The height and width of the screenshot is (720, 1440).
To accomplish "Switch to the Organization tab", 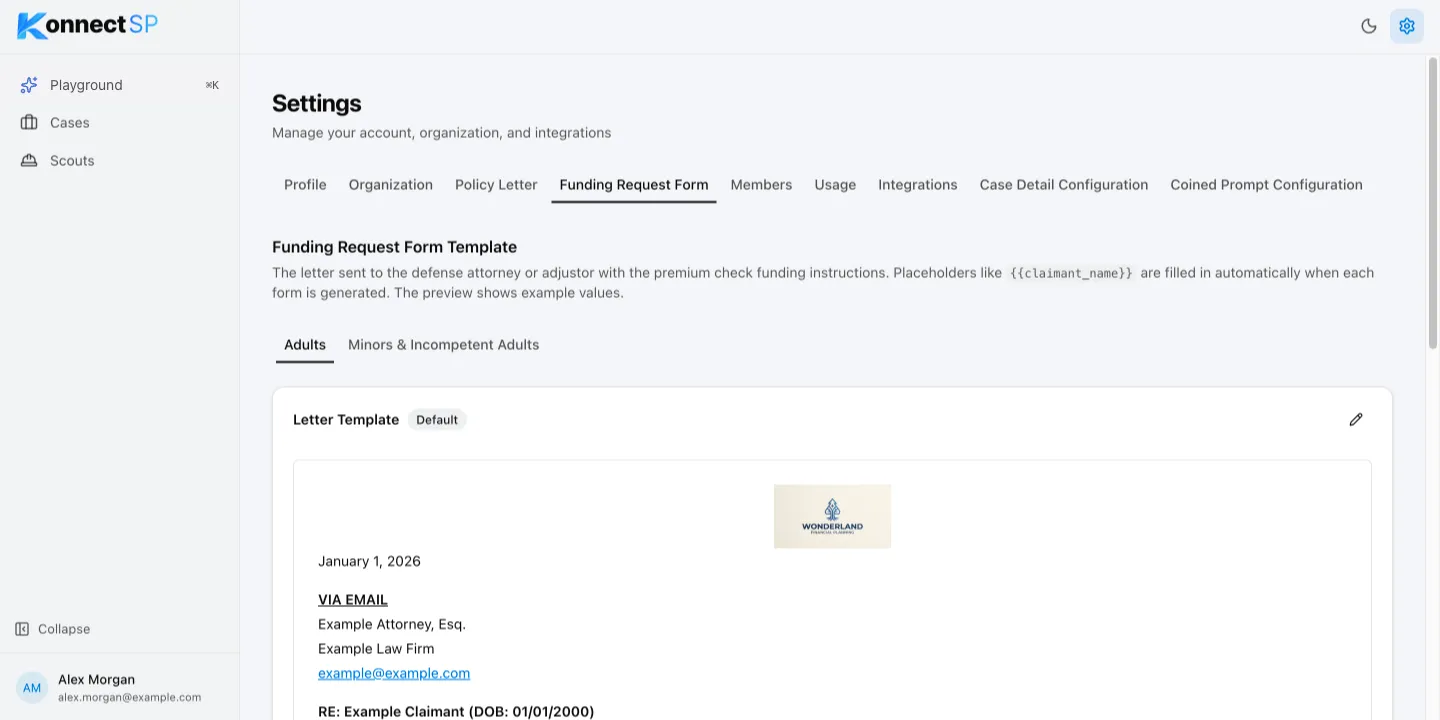I will 391,185.
